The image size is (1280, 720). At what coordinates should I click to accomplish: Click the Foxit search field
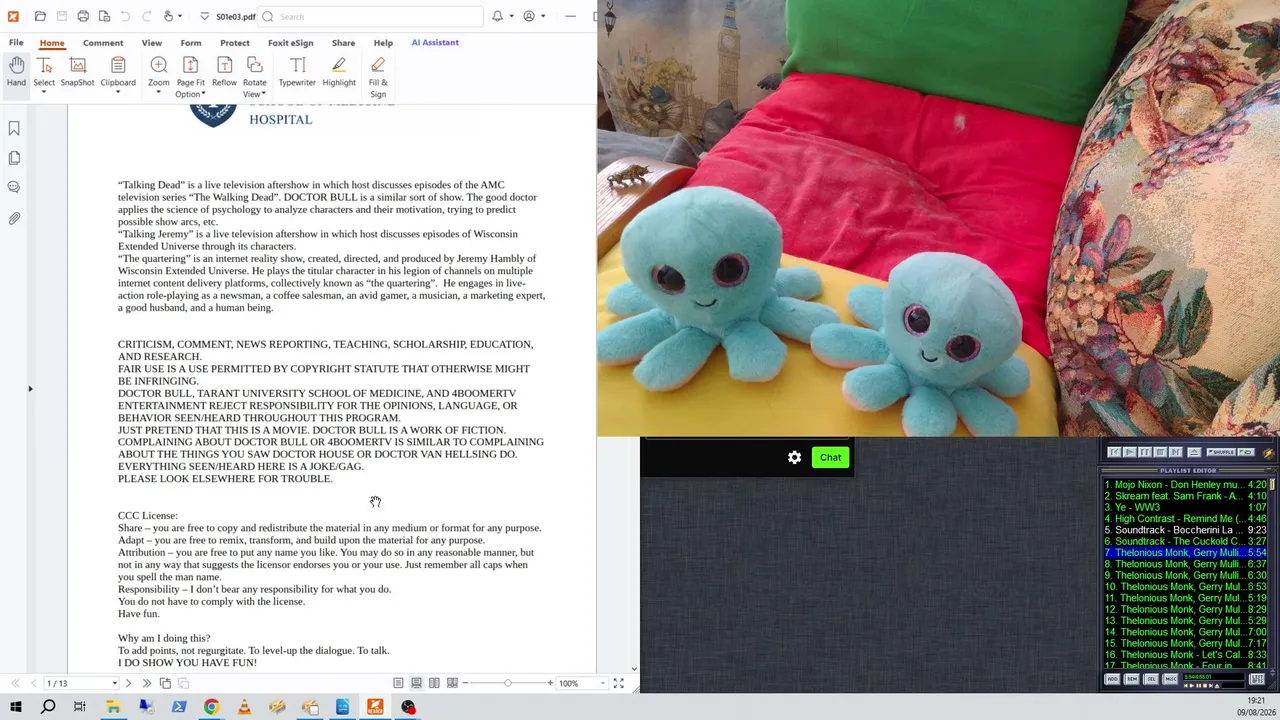point(370,16)
